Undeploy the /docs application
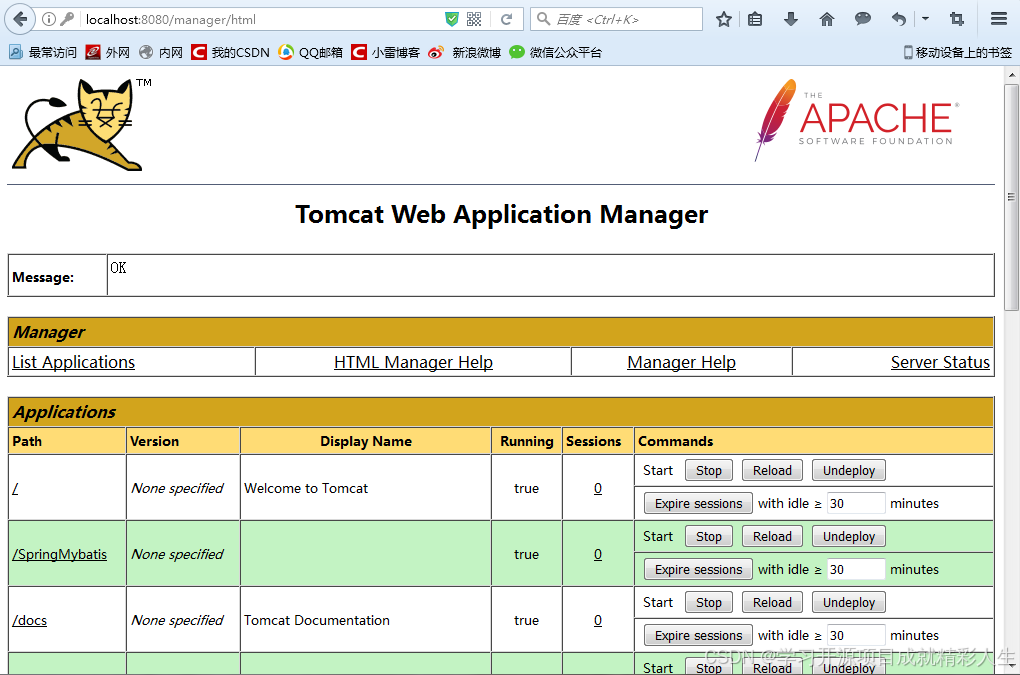Viewport: 1020px width, 675px height. 848,602
